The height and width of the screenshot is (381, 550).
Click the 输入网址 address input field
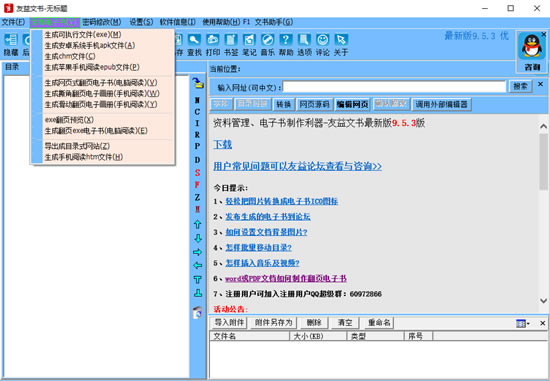[x=394, y=87]
